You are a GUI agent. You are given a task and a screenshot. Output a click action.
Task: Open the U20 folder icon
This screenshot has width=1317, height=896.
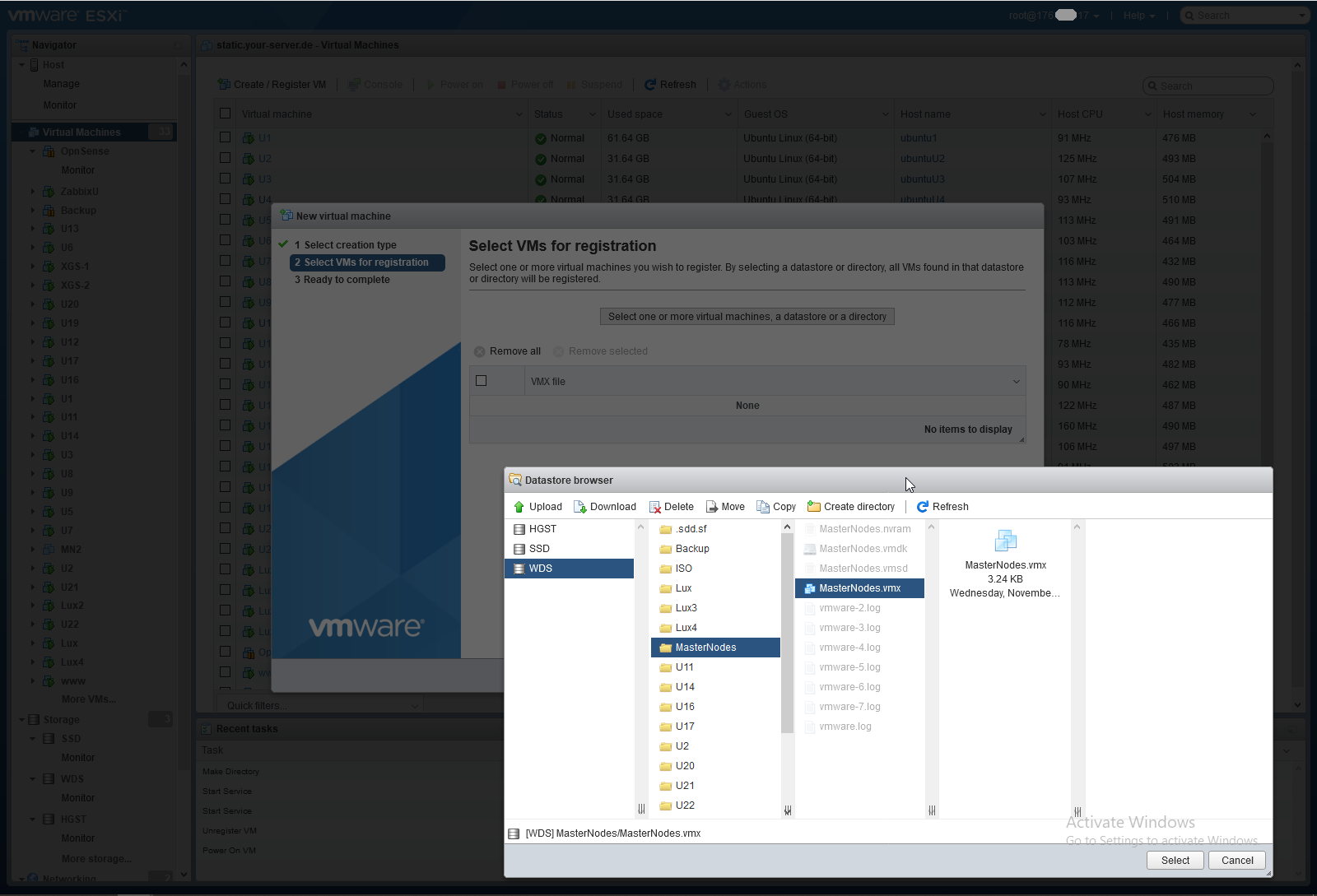click(x=666, y=766)
